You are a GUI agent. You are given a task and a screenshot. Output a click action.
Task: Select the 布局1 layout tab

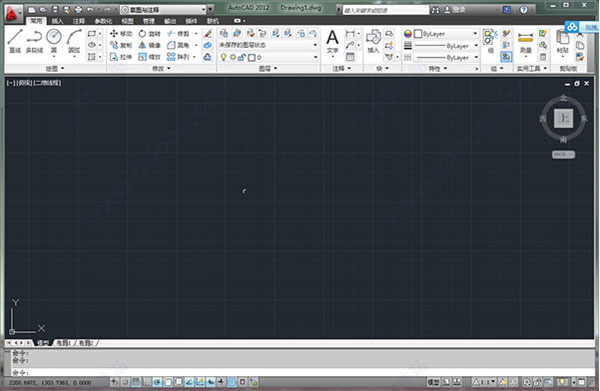pos(63,343)
